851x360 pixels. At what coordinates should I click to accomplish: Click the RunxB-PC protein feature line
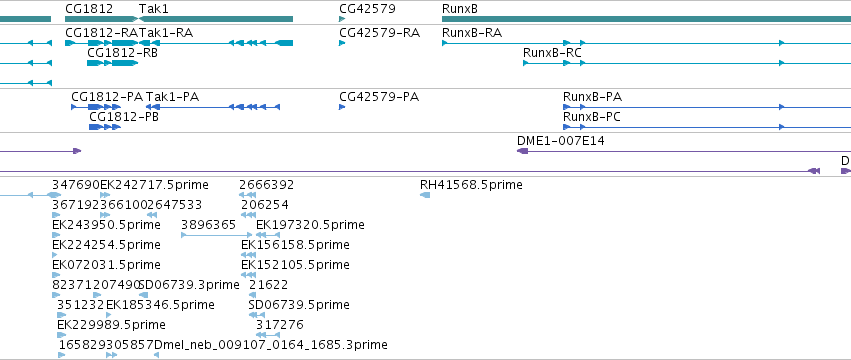point(707,127)
